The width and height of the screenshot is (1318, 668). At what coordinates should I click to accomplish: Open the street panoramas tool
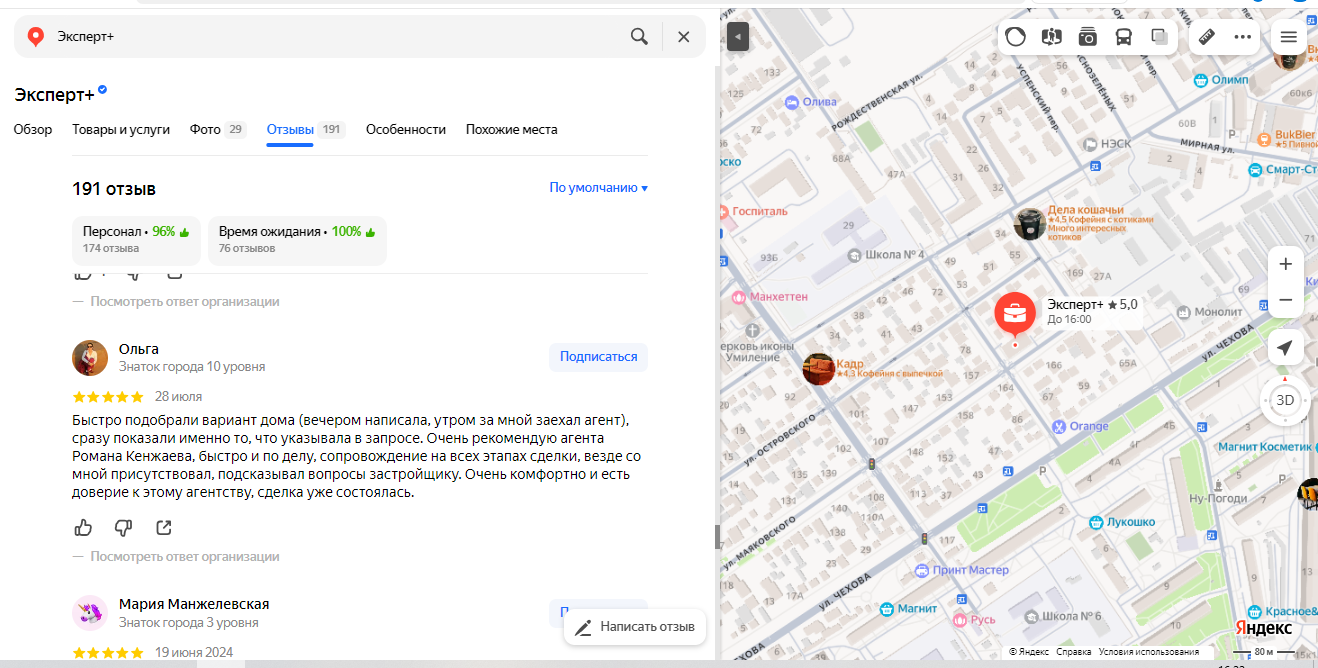click(1051, 37)
